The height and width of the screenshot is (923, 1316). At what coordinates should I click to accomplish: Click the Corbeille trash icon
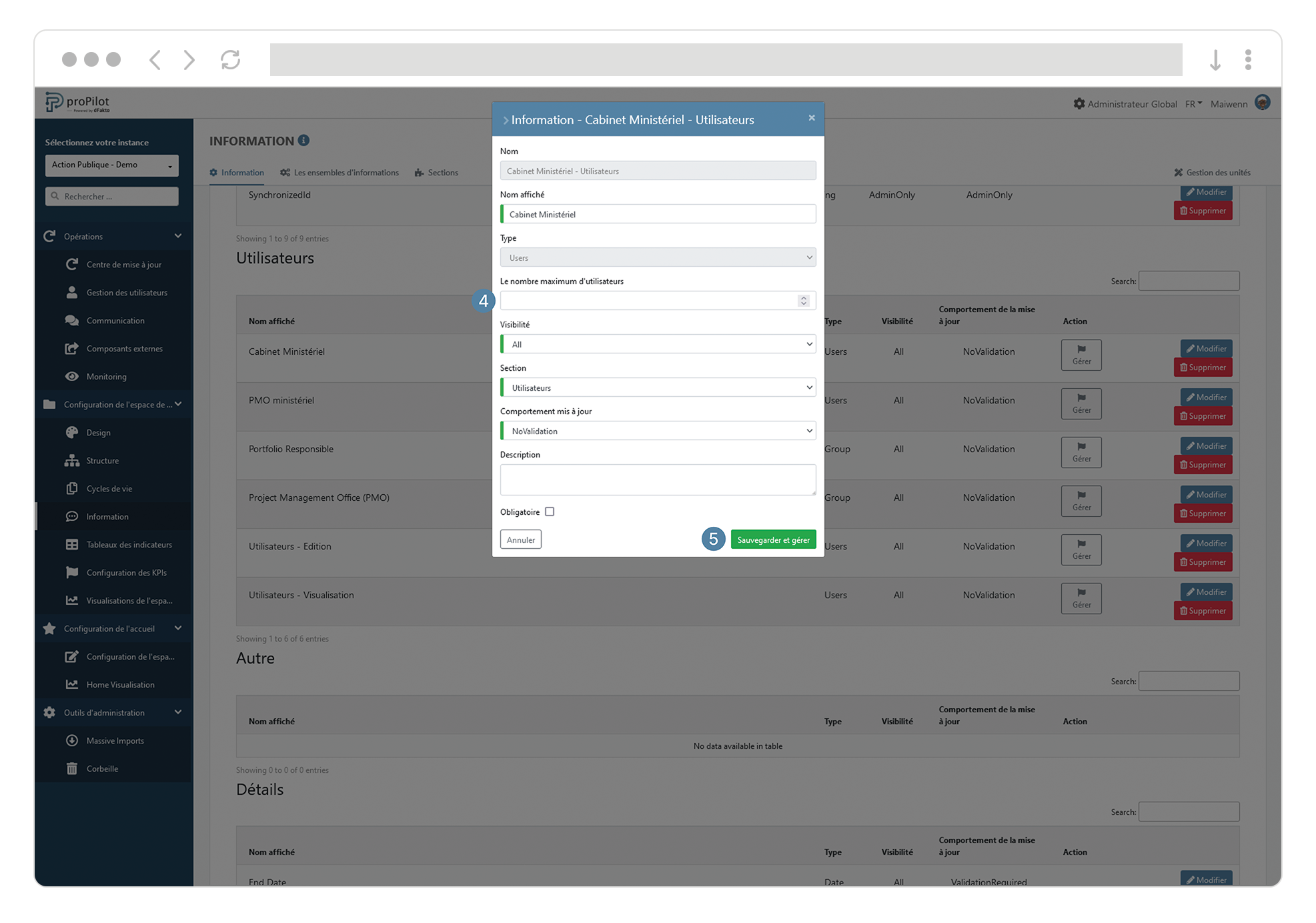pos(72,768)
